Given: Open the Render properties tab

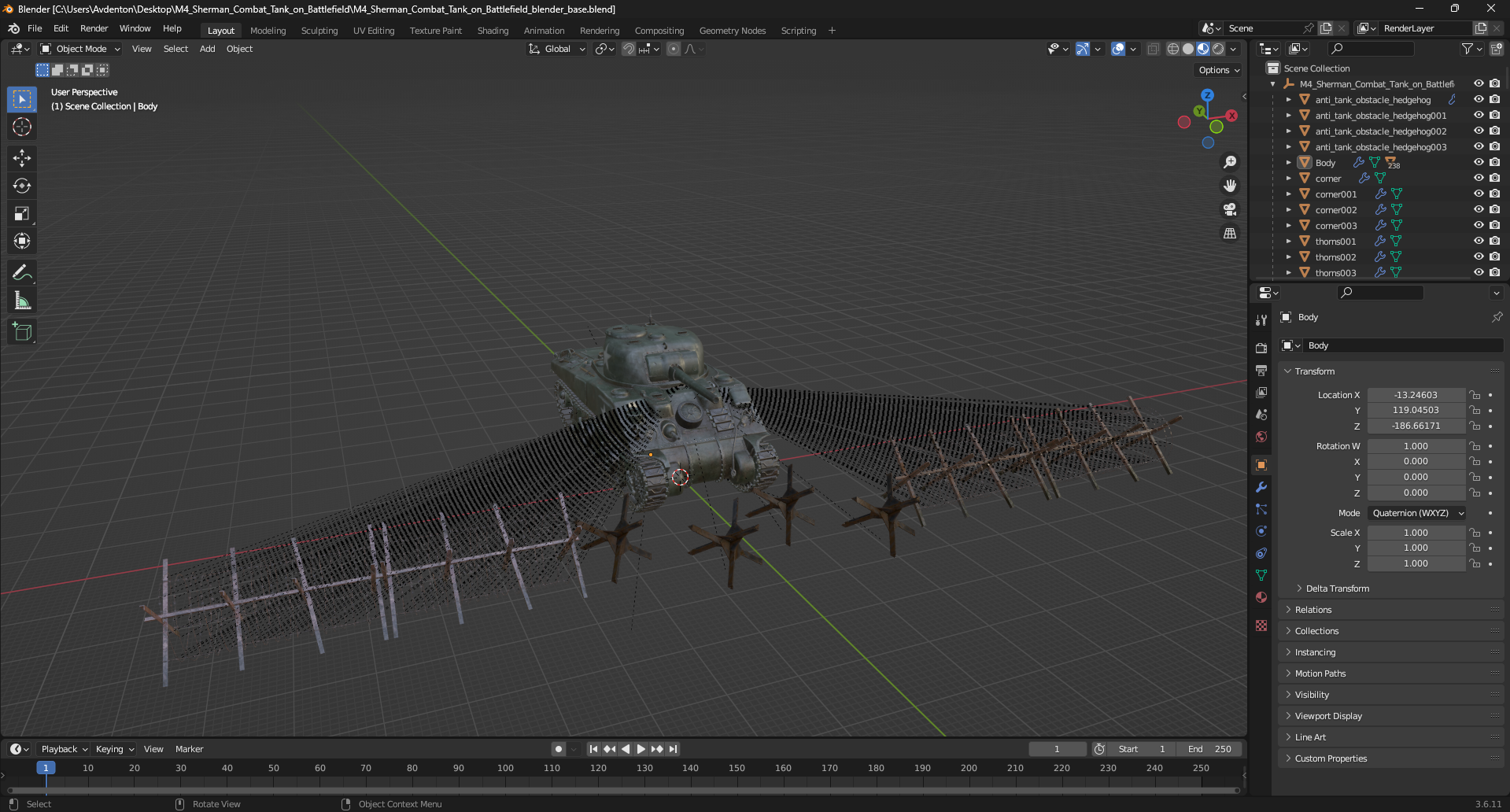Looking at the screenshot, I should pos(1261,348).
